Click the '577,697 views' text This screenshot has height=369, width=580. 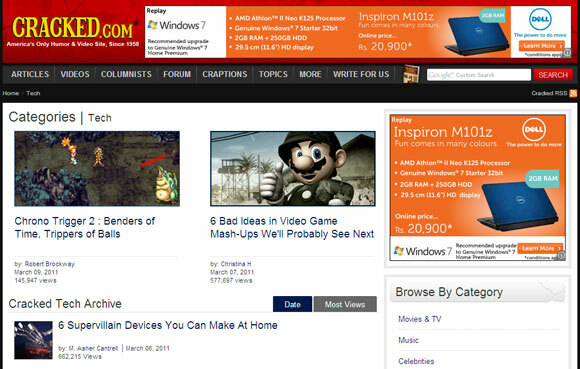click(231, 281)
